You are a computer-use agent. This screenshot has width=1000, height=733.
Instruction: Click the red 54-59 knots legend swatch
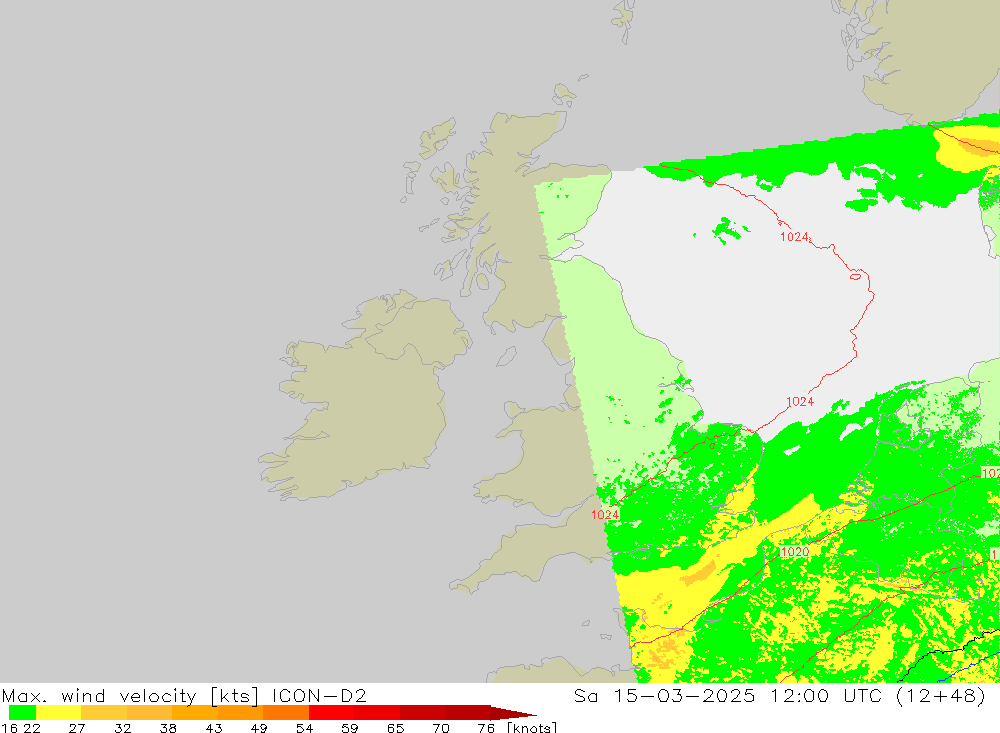(x=332, y=713)
